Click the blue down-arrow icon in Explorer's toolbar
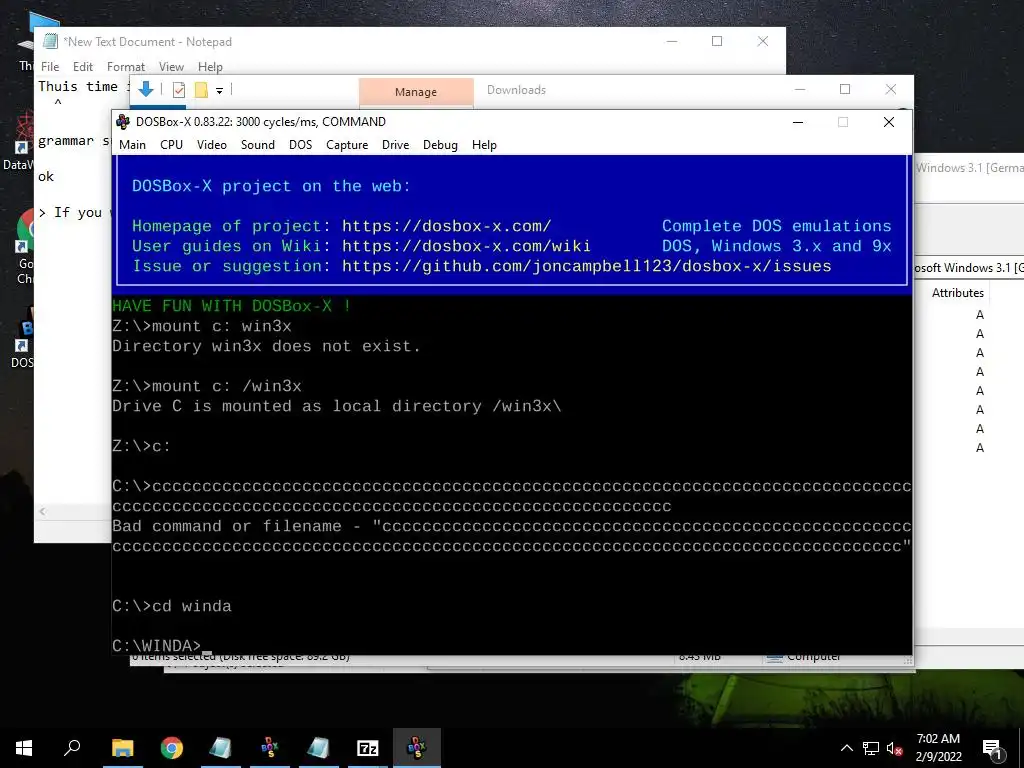Viewport: 1024px width, 768px height. [146, 89]
